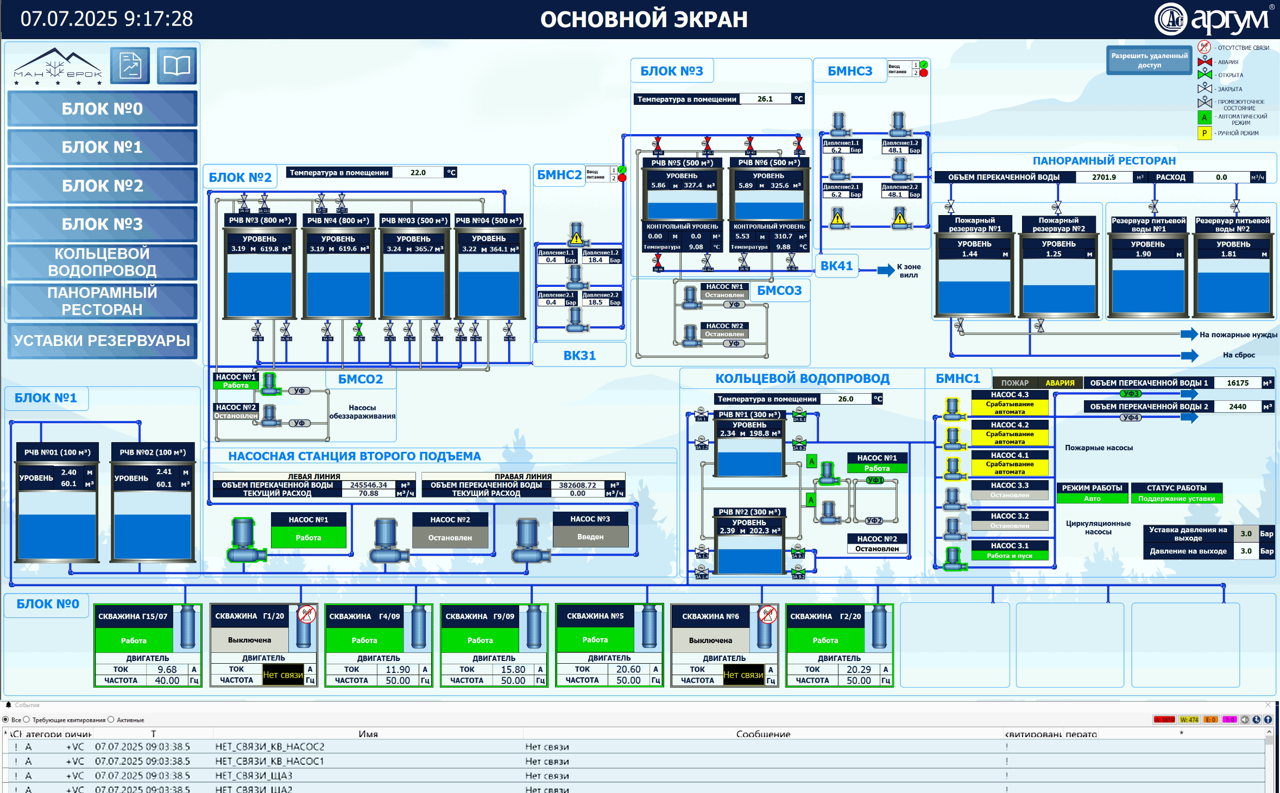1280x793 pixels.
Task: Click the warning pump icon in БМНС2
Action: point(576,235)
